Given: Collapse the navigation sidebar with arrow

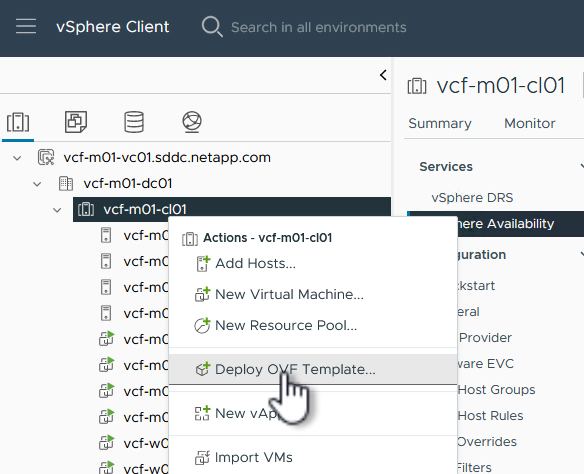Looking at the screenshot, I should point(383,75).
